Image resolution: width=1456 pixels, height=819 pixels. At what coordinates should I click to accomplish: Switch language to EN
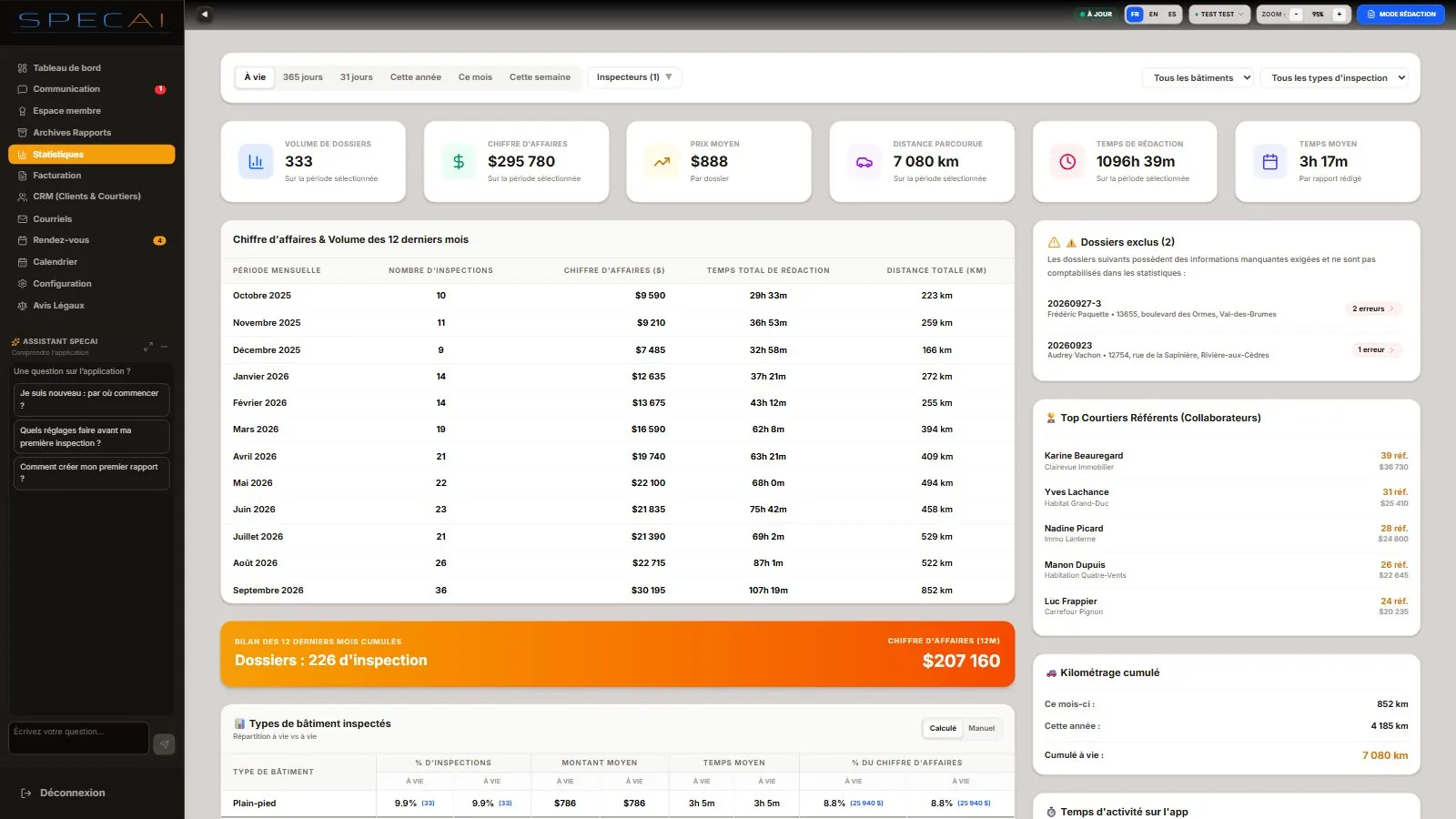[x=1153, y=15]
